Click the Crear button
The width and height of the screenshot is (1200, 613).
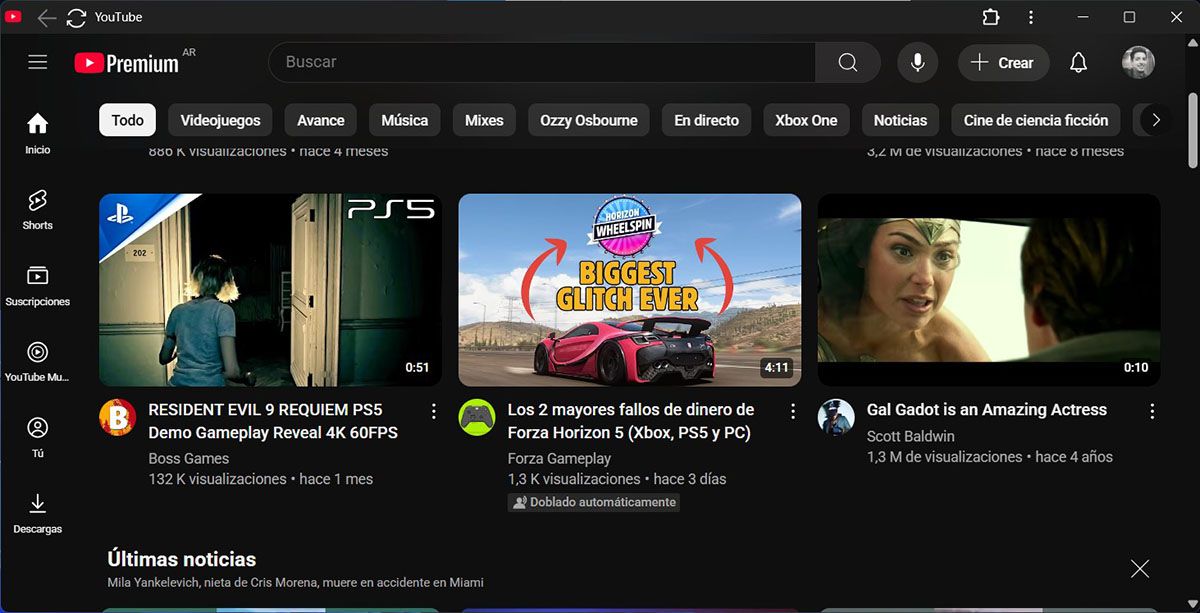click(1003, 62)
